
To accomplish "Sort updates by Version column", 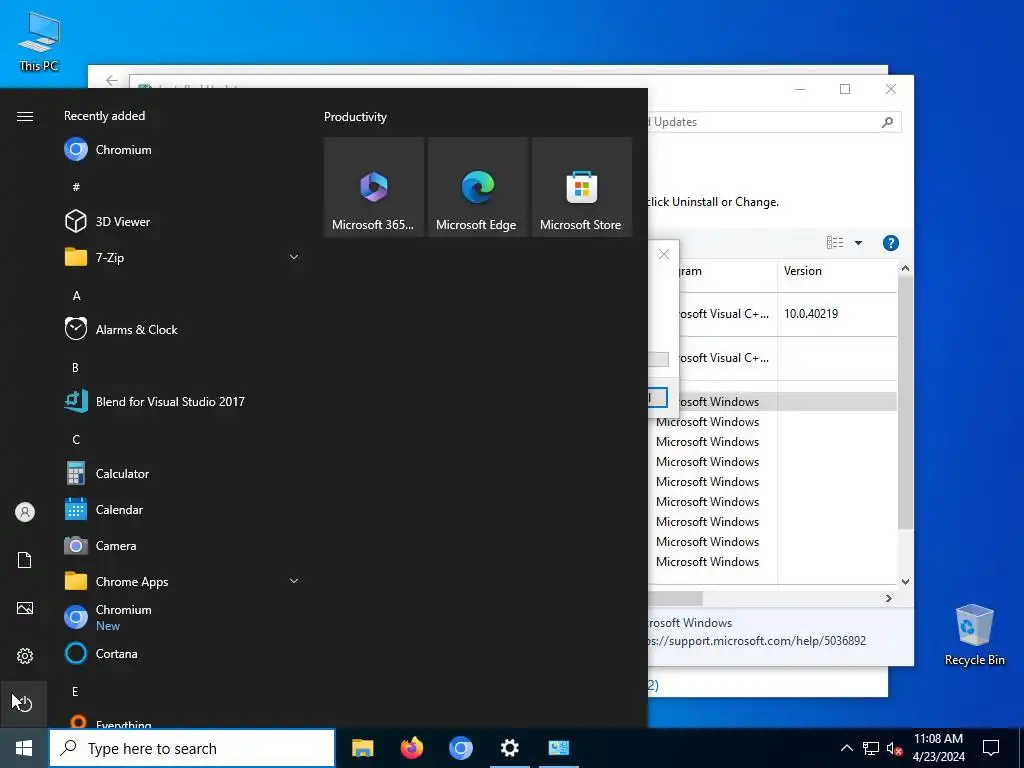I will tap(836, 271).
